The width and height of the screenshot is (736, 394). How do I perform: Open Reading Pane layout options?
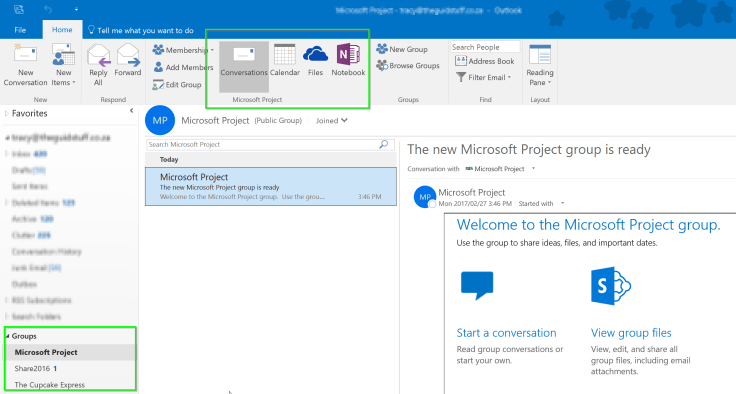pyautogui.click(x=540, y=65)
